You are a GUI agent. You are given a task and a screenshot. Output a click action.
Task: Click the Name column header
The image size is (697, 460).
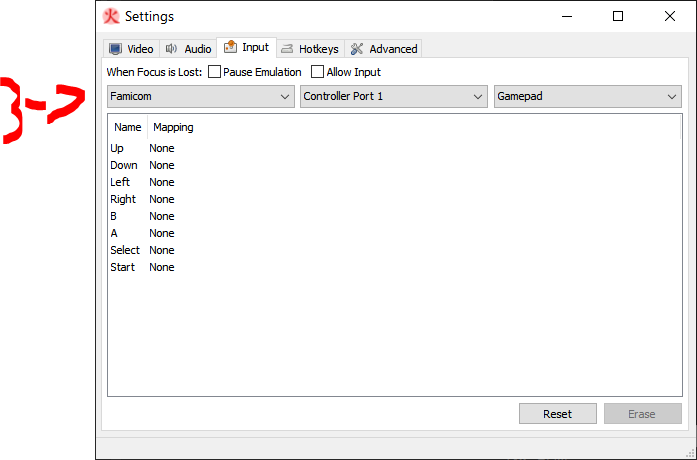coord(127,127)
